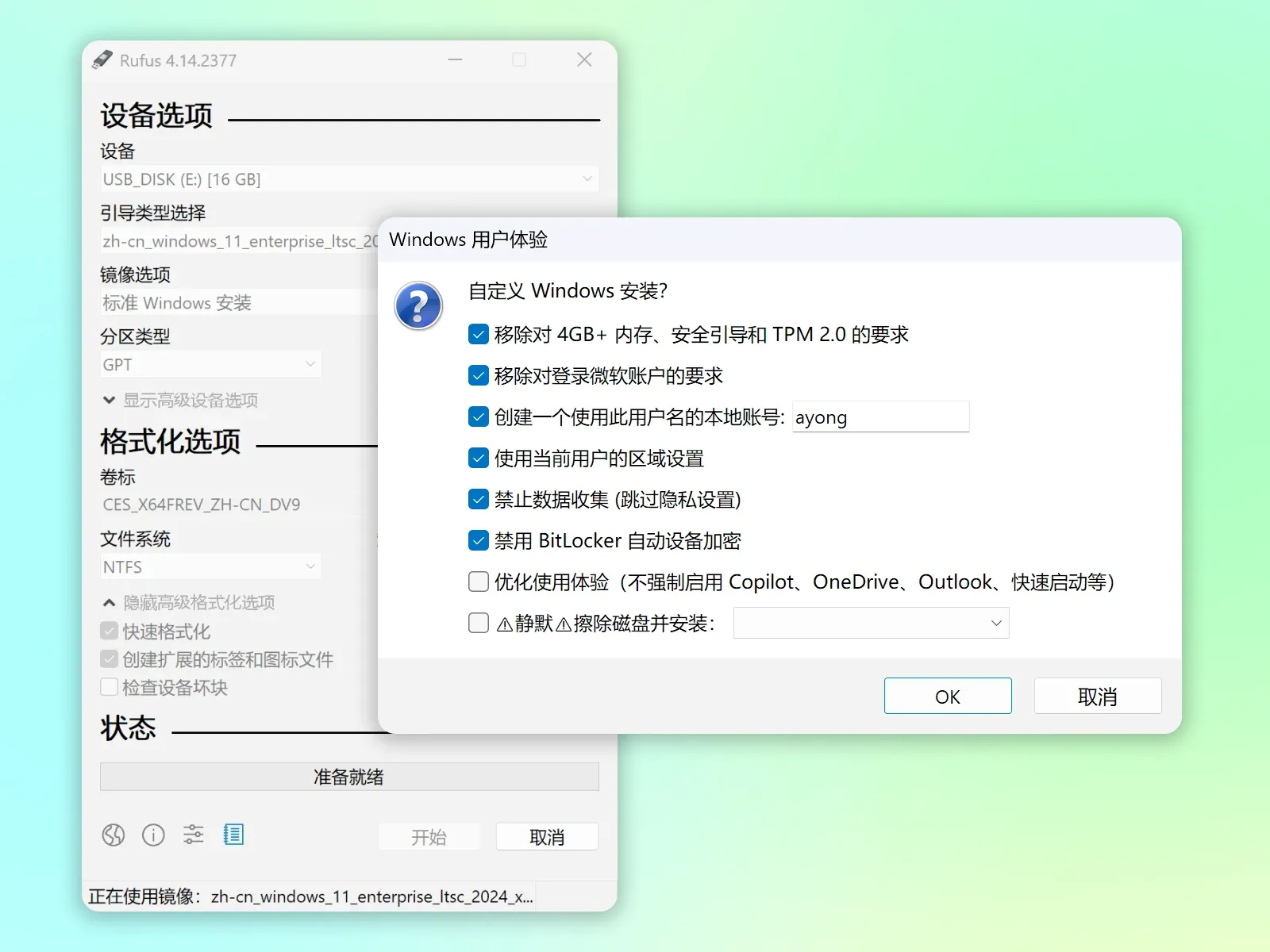1270x952 pixels.
Task: Click the Rufus USB drive title icon
Action: point(102,60)
